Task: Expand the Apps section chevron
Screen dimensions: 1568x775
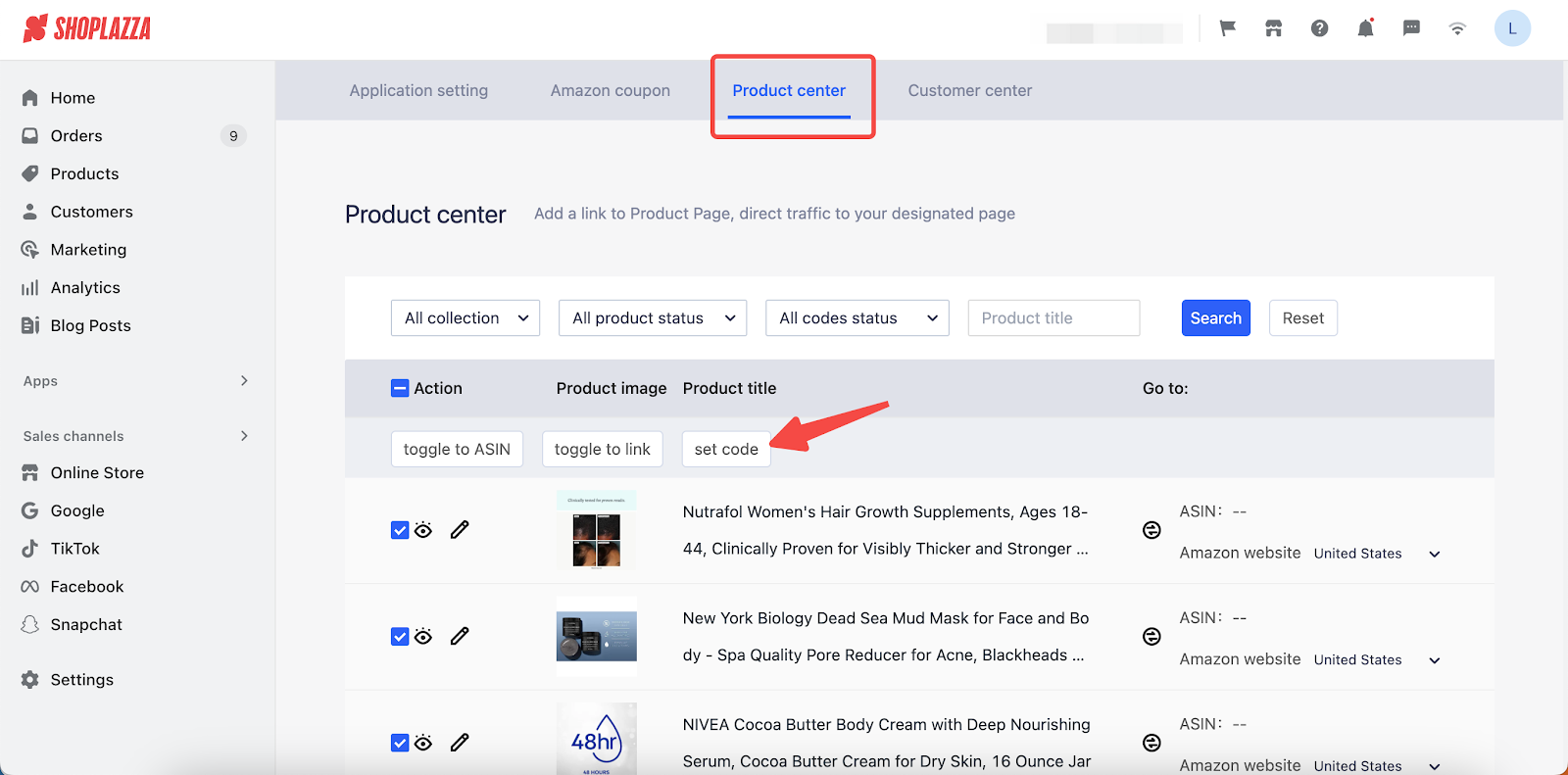Action: click(244, 381)
